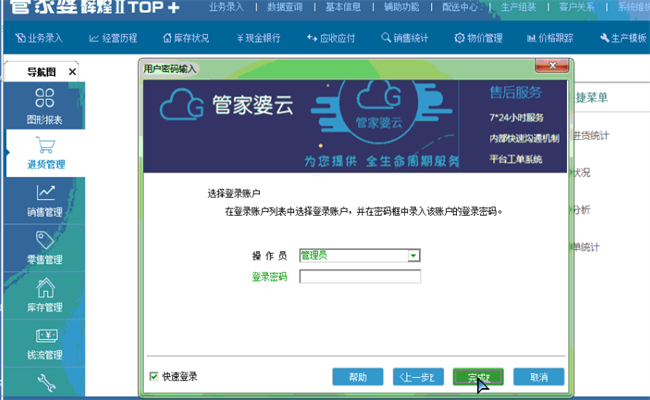Open the 辅助功能 menu
Viewport: 650px width, 400px height.
tap(401, 7)
